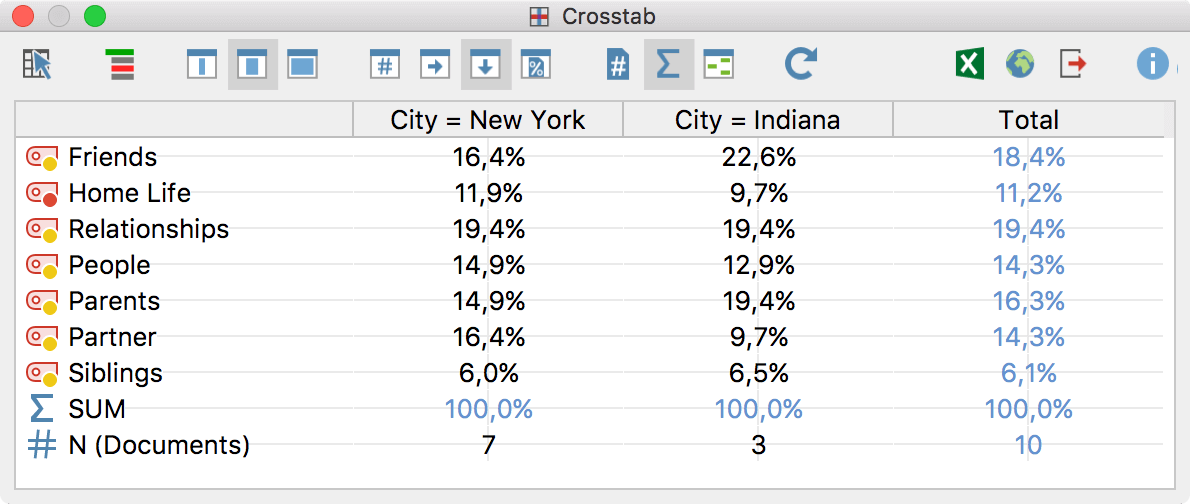Select the Friends row label
Viewport: 1190px width, 504px height.
pyautogui.click(x=112, y=157)
